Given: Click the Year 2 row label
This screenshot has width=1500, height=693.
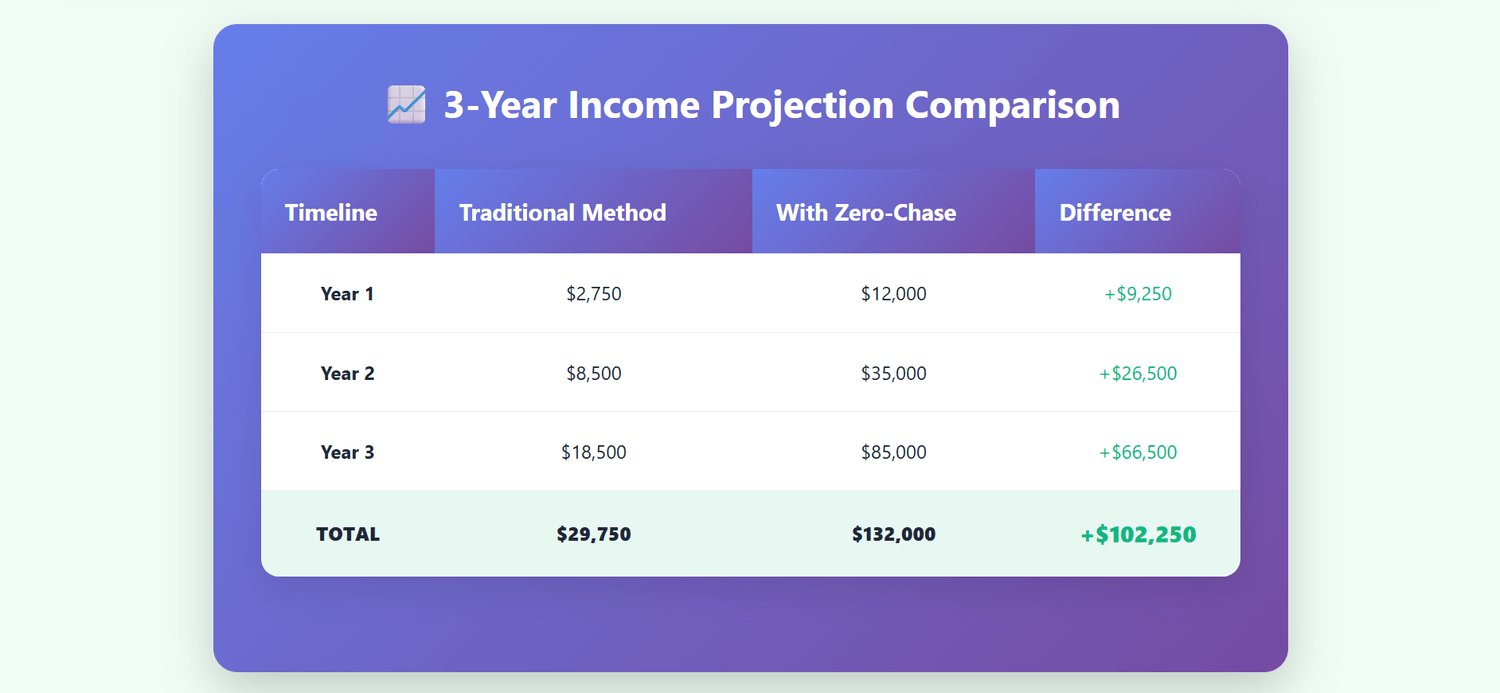Looking at the screenshot, I should click(x=347, y=373).
